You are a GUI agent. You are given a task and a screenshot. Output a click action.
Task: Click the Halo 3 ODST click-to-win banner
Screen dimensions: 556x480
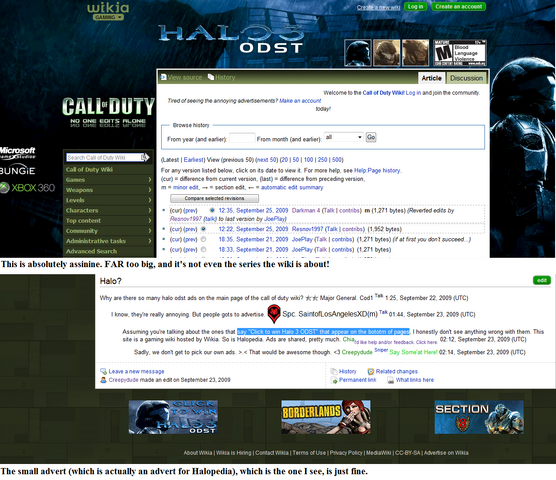[173, 417]
